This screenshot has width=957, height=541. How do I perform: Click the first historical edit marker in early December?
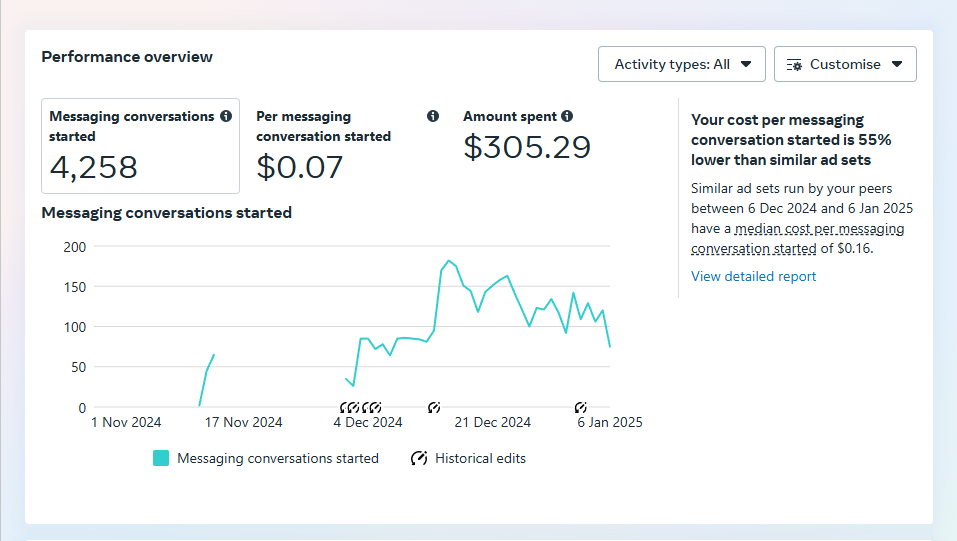[x=345, y=407]
